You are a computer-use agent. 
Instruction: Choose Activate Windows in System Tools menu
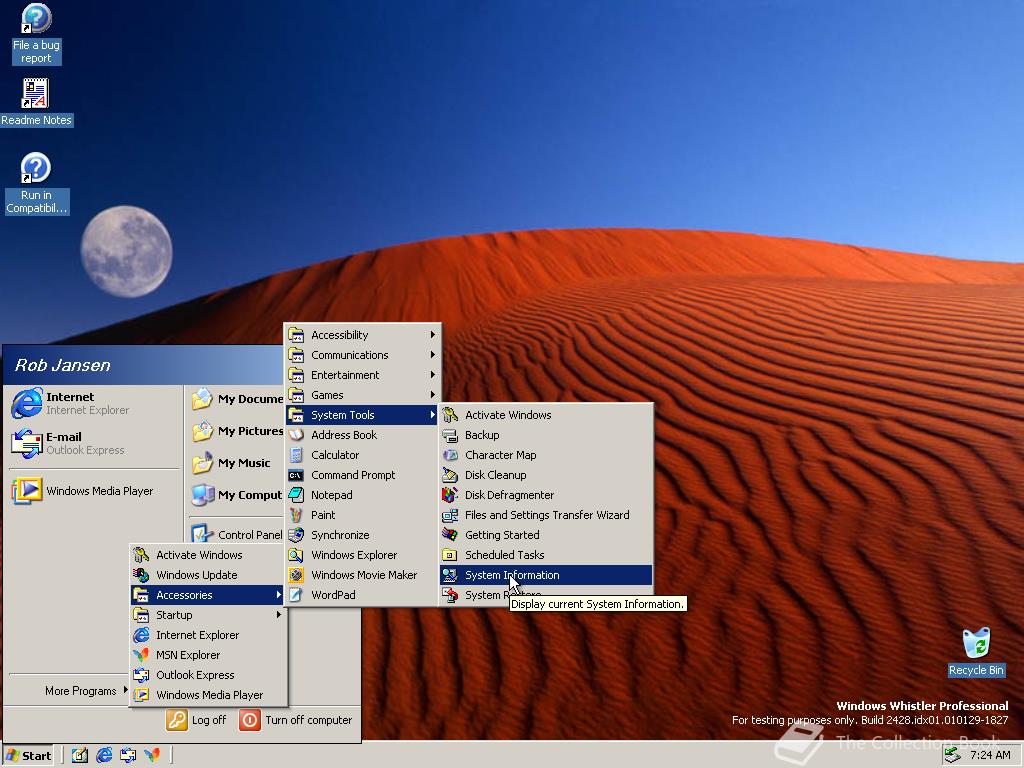tap(546, 415)
